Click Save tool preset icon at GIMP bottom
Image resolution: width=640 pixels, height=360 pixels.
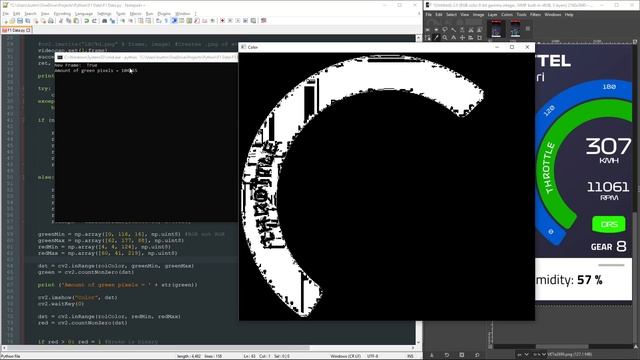pyautogui.click(x=431, y=355)
